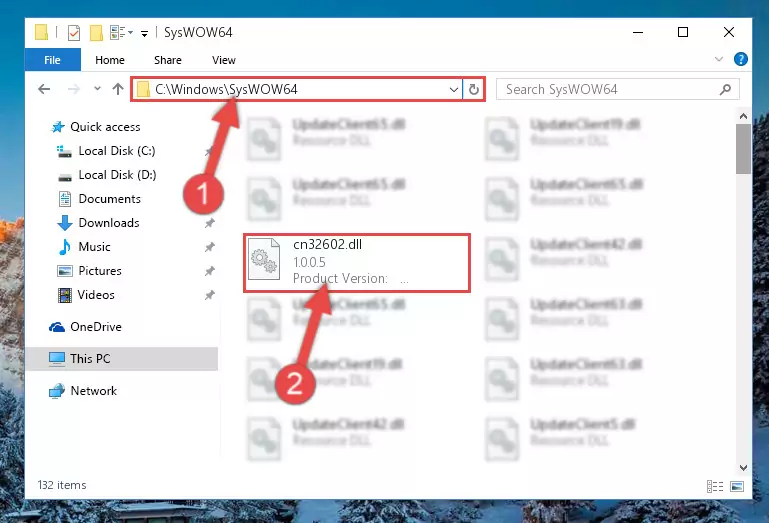Click the search magnifier icon

pos(725,89)
